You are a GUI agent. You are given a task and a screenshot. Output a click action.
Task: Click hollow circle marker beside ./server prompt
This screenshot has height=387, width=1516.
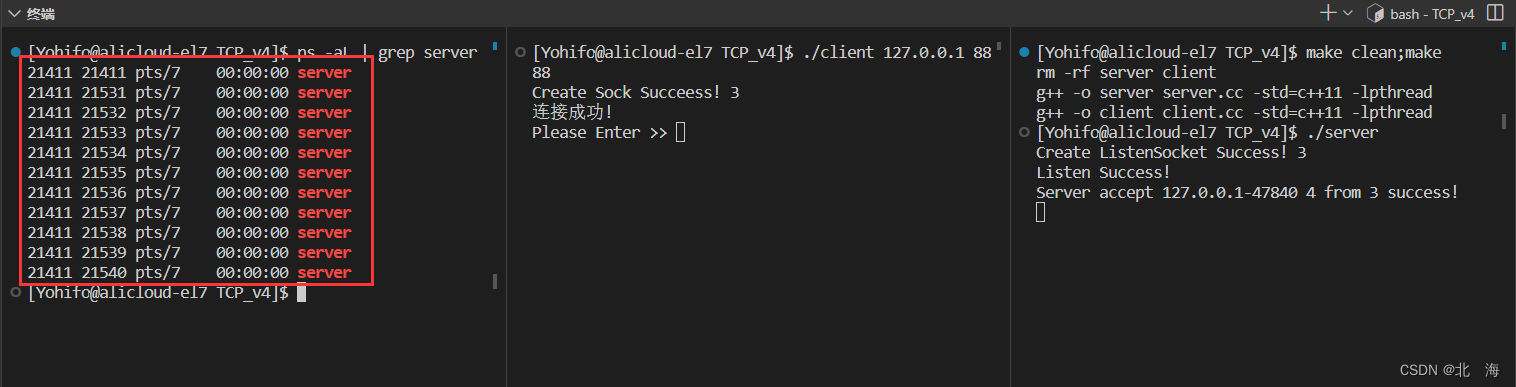[1023, 132]
